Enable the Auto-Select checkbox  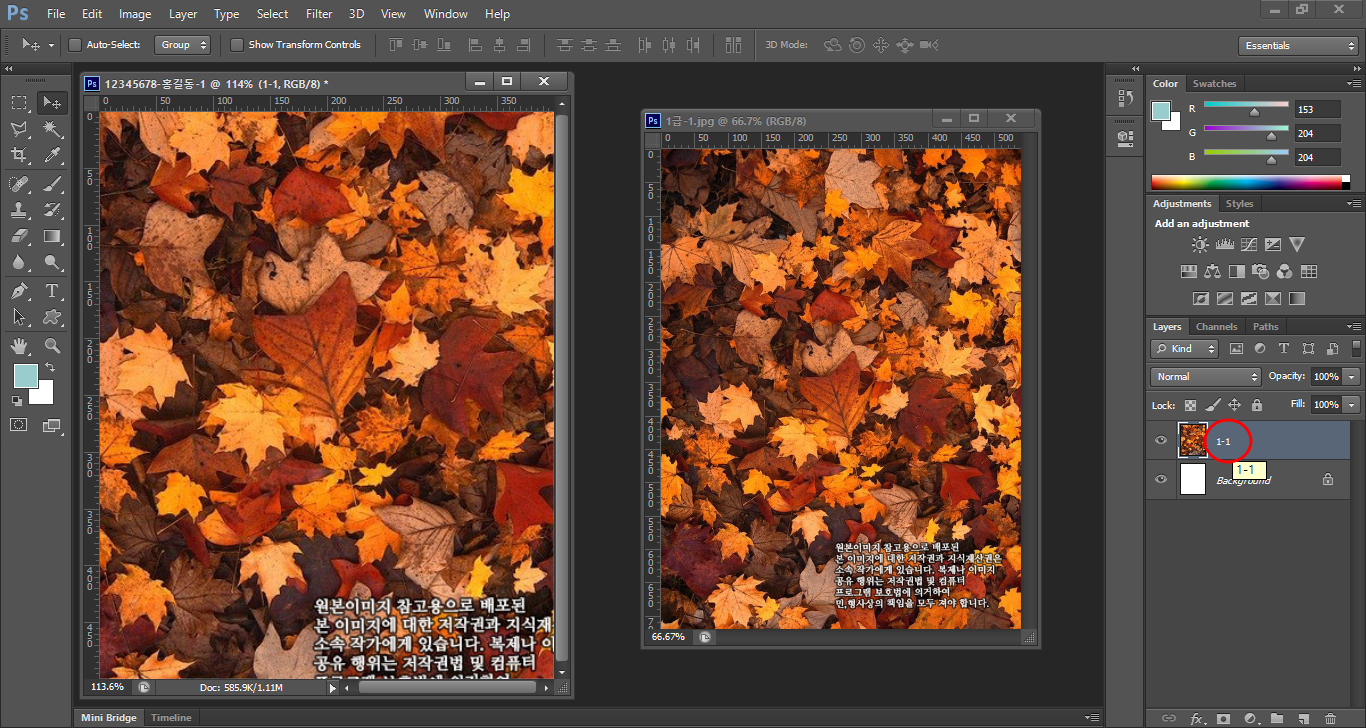pyautogui.click(x=75, y=45)
